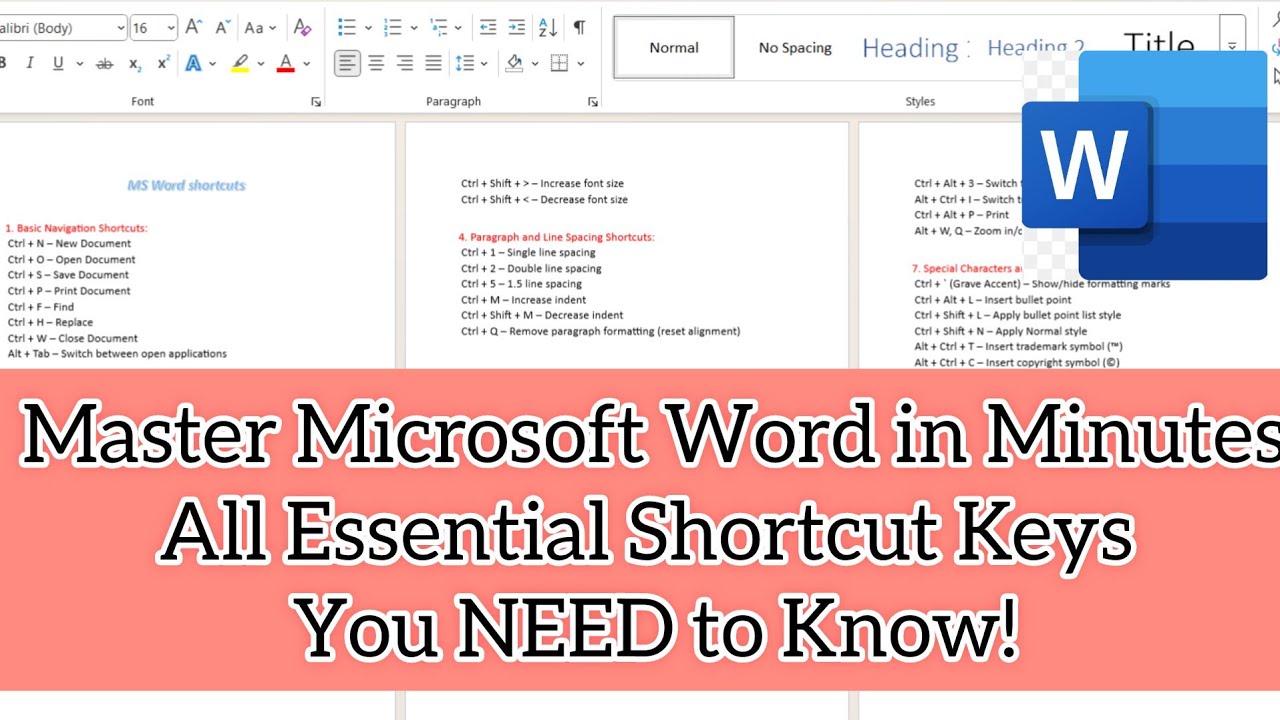Apply the Heading 1 style
Viewport: 1280px width, 720px height.
(x=916, y=48)
